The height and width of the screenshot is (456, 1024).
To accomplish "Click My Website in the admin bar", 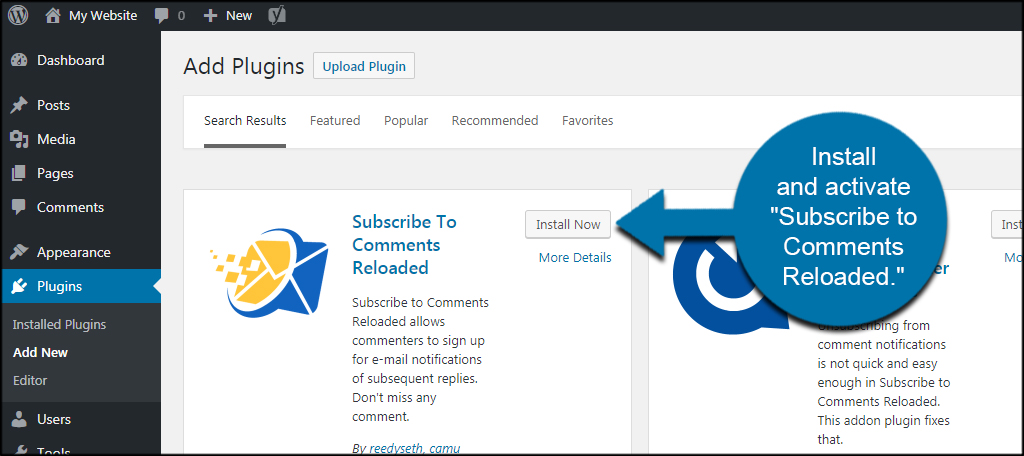I will pyautogui.click(x=103, y=16).
